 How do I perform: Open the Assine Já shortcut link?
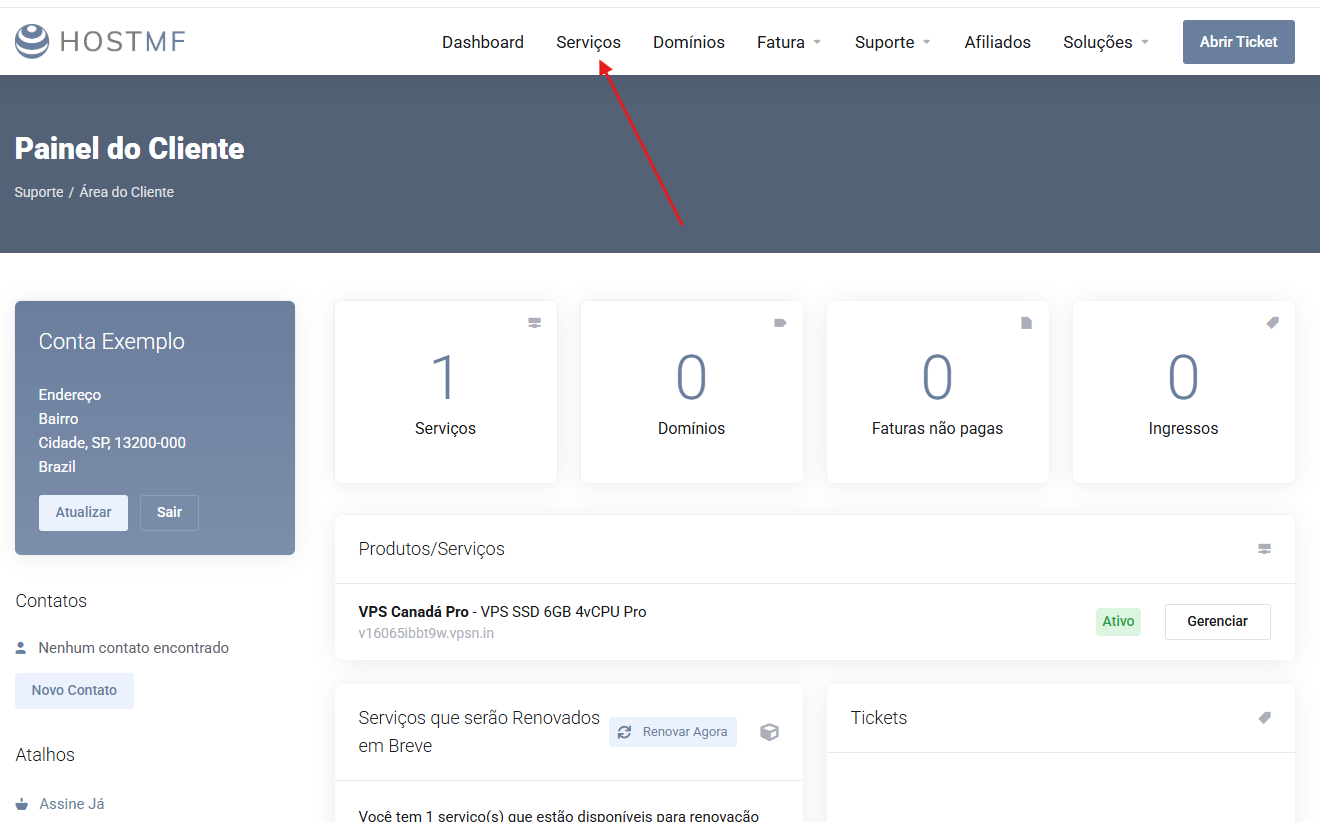(x=71, y=804)
